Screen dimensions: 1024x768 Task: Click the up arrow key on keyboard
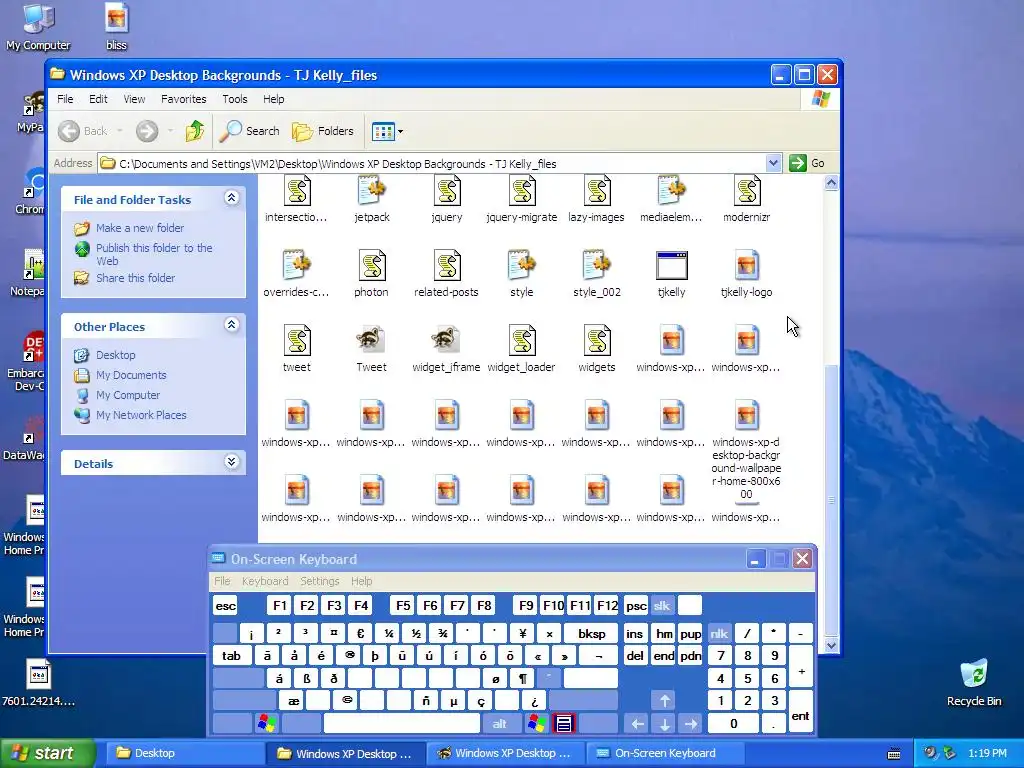coord(664,701)
